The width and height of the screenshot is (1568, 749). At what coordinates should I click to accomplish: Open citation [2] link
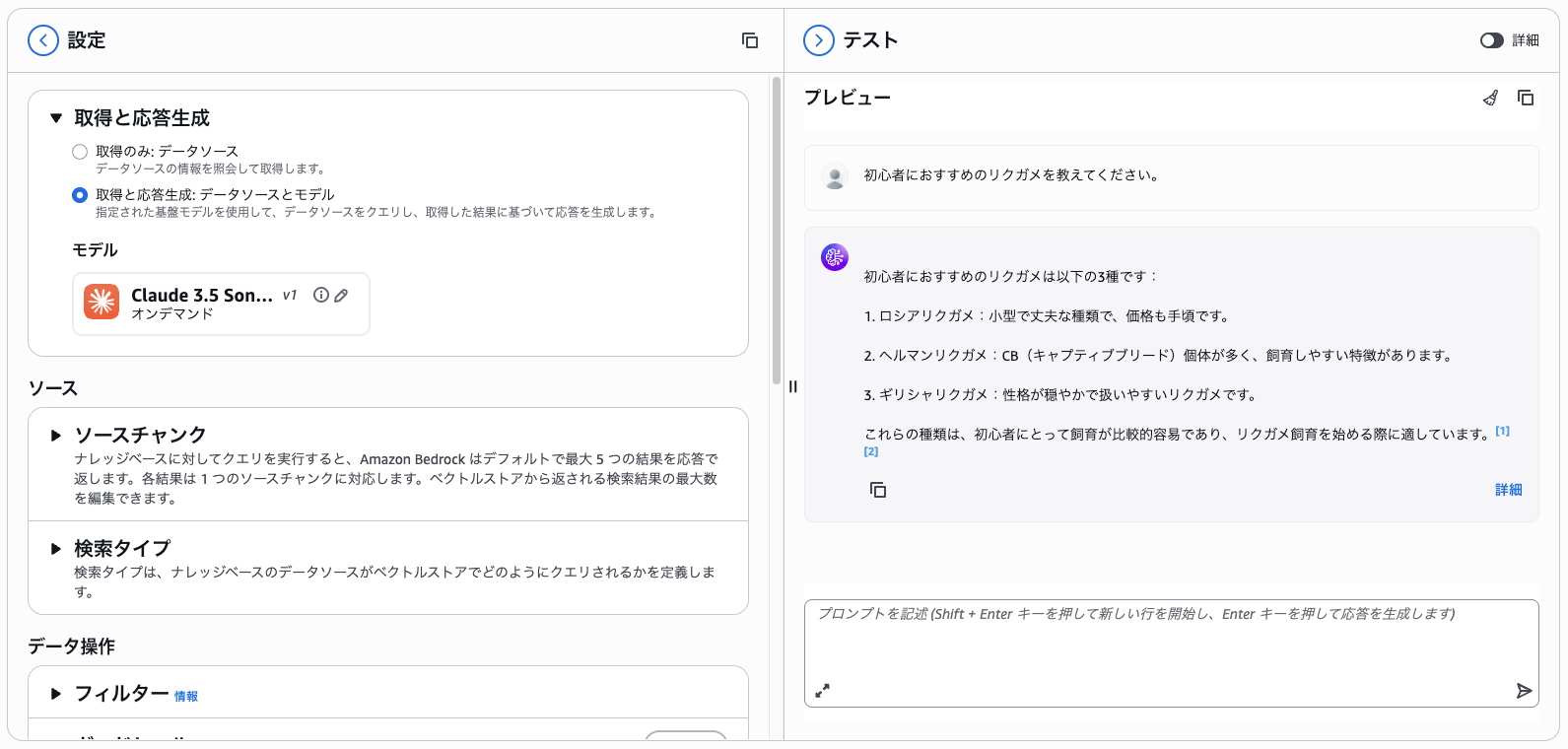871,451
